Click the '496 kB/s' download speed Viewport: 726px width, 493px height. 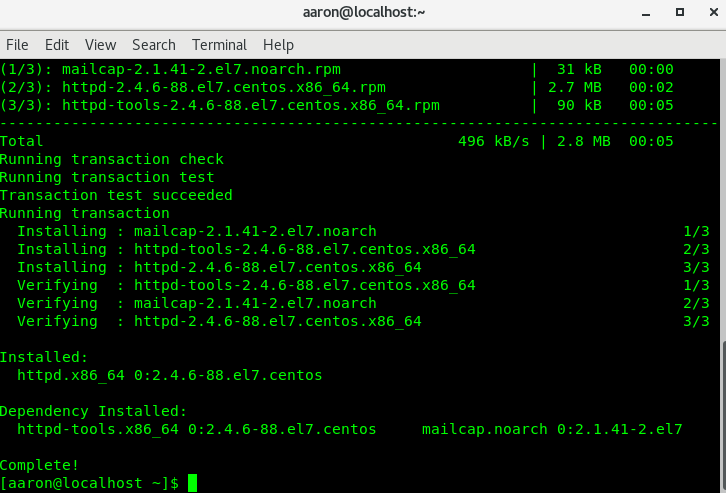(x=494, y=141)
